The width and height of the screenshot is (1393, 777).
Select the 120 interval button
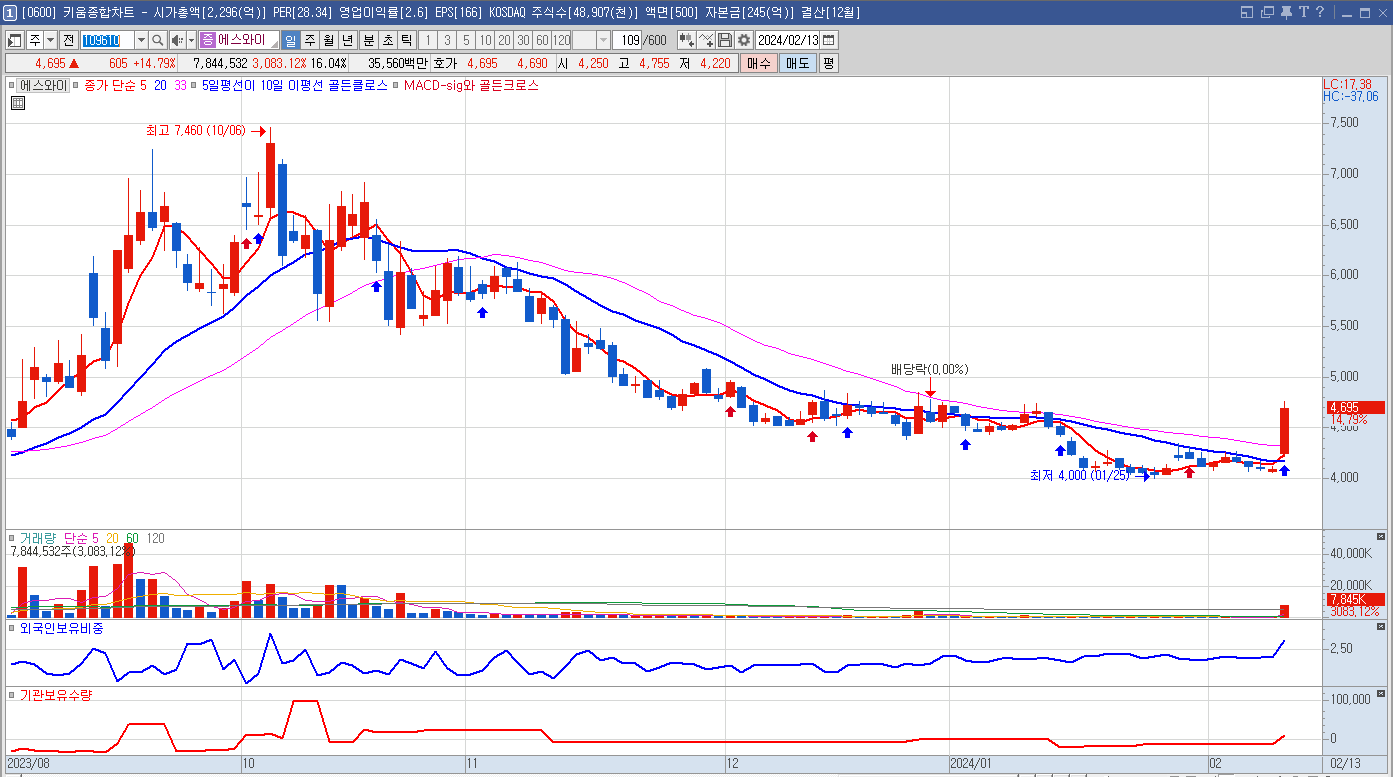click(x=561, y=40)
